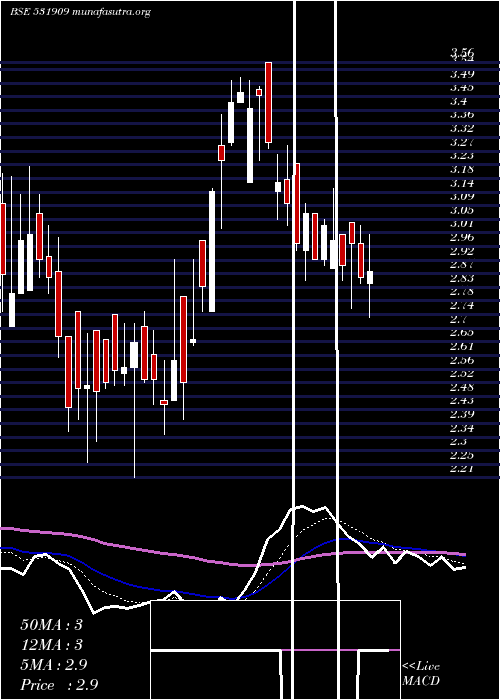This screenshot has height=700, width=500.
Task: Click the Price : 2.9 readout
Action: (x=59, y=685)
